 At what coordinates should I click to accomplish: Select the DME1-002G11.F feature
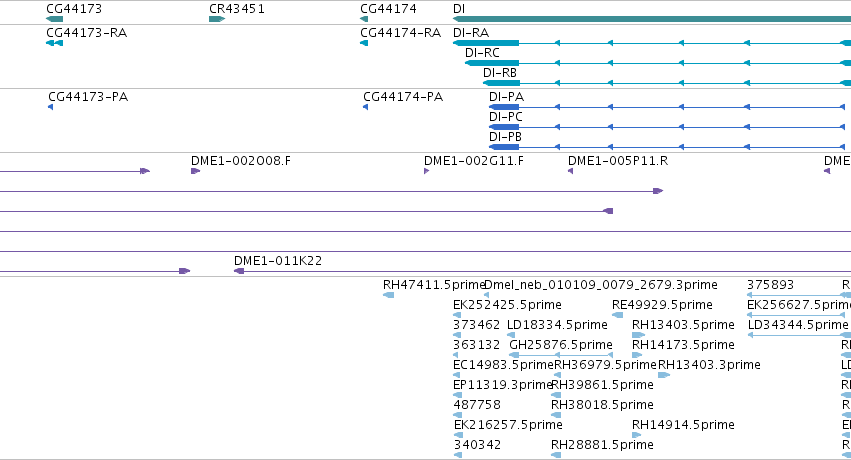(474, 161)
